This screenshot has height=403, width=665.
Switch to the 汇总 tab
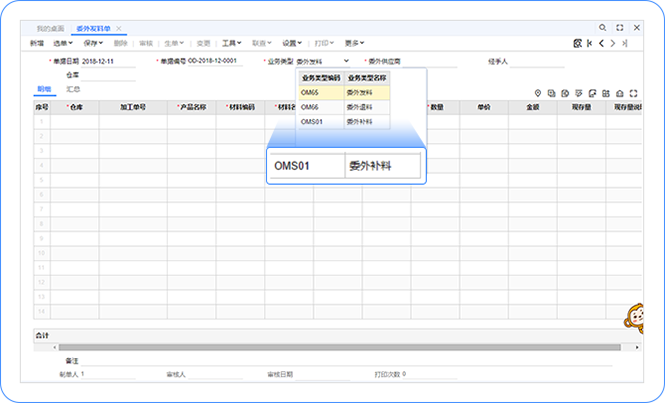73,89
